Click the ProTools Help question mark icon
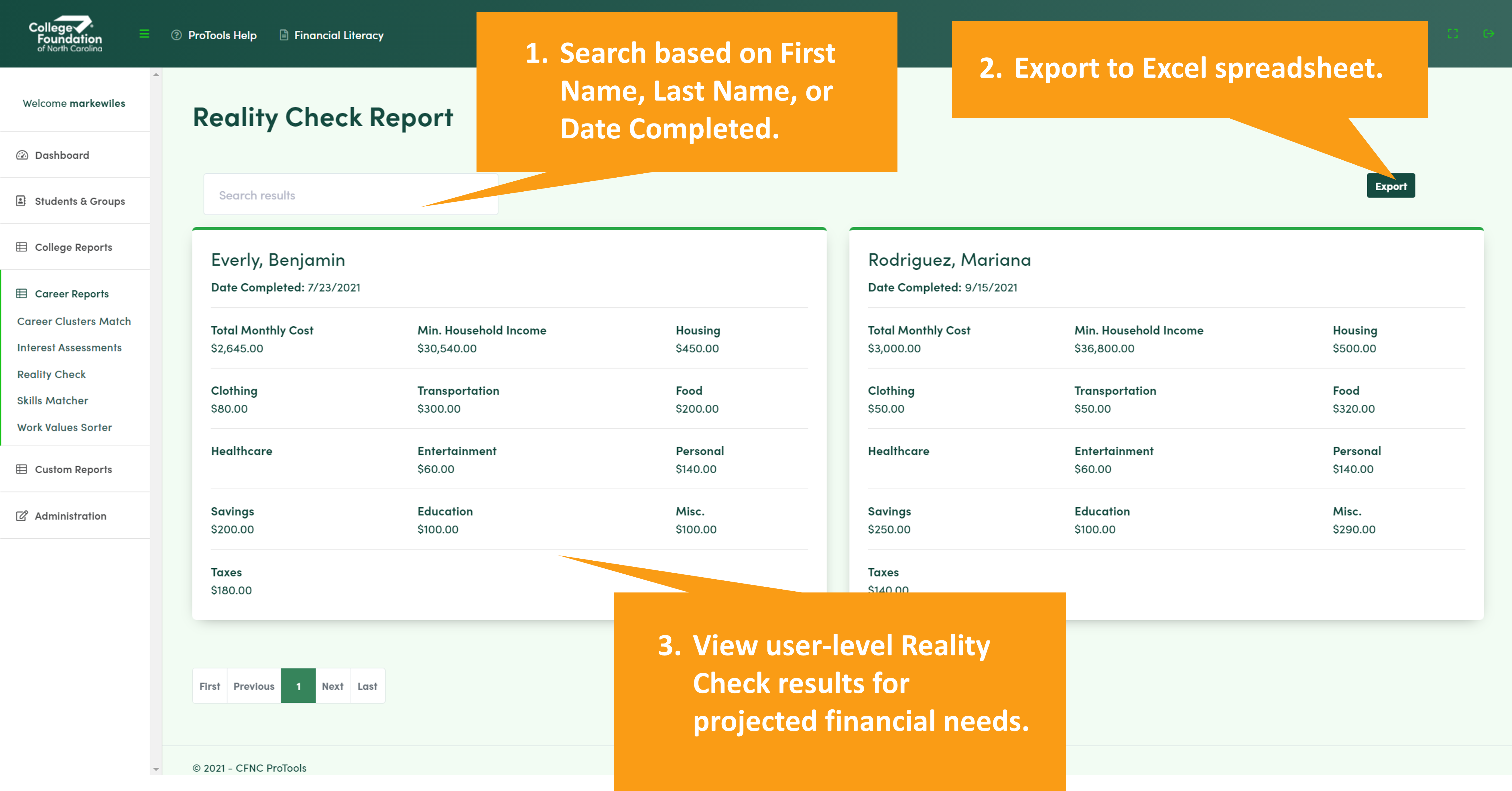This screenshot has height=791, width=1512. click(176, 35)
